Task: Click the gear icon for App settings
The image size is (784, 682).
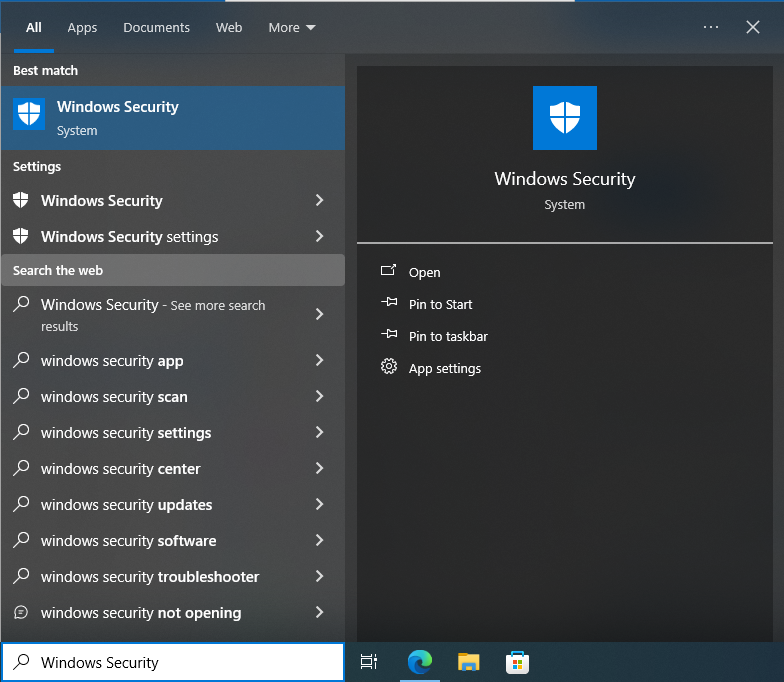Action: pos(388,366)
